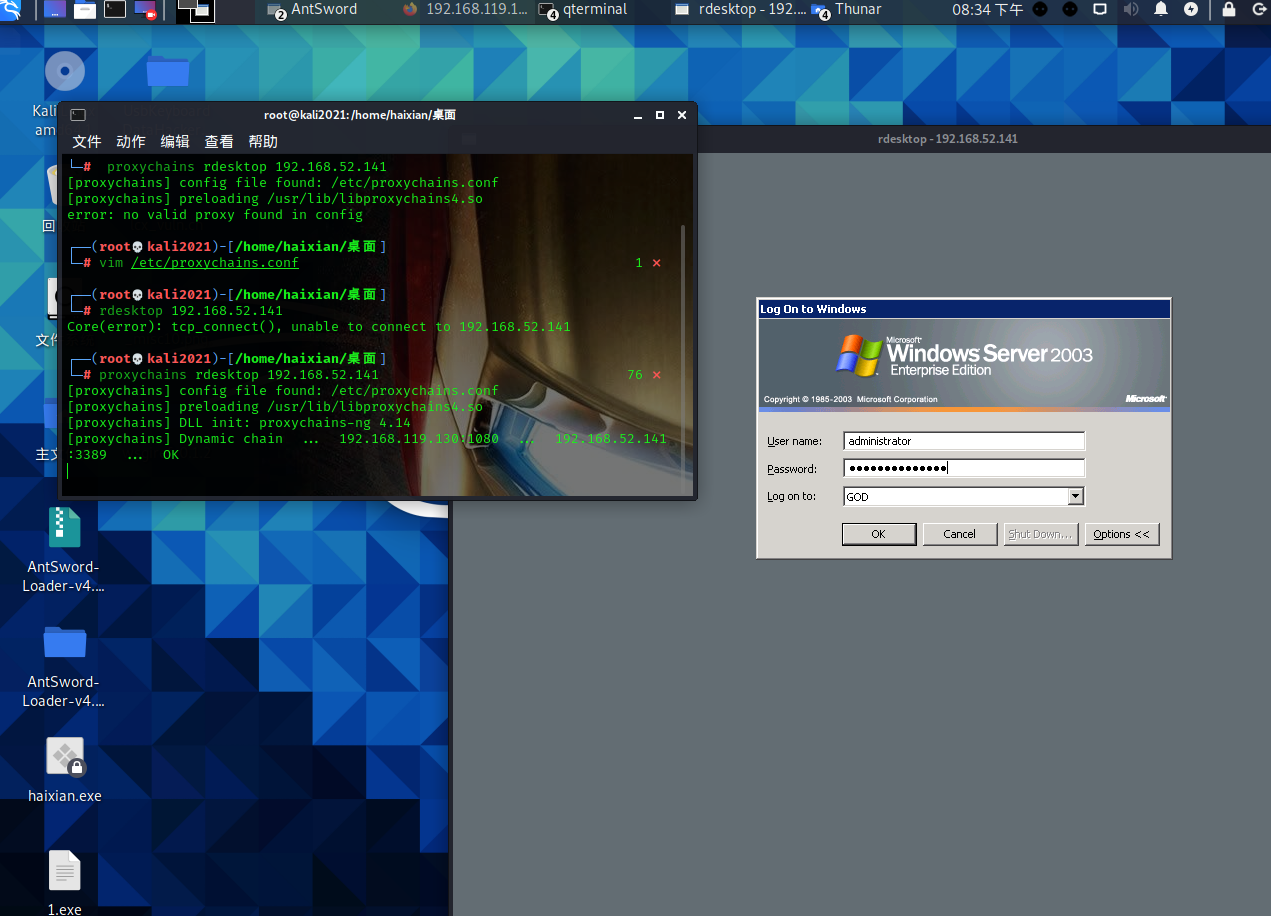Click the 'DLL init: proxychains-ng 4.14' line
This screenshot has width=1271, height=916.
239,423
